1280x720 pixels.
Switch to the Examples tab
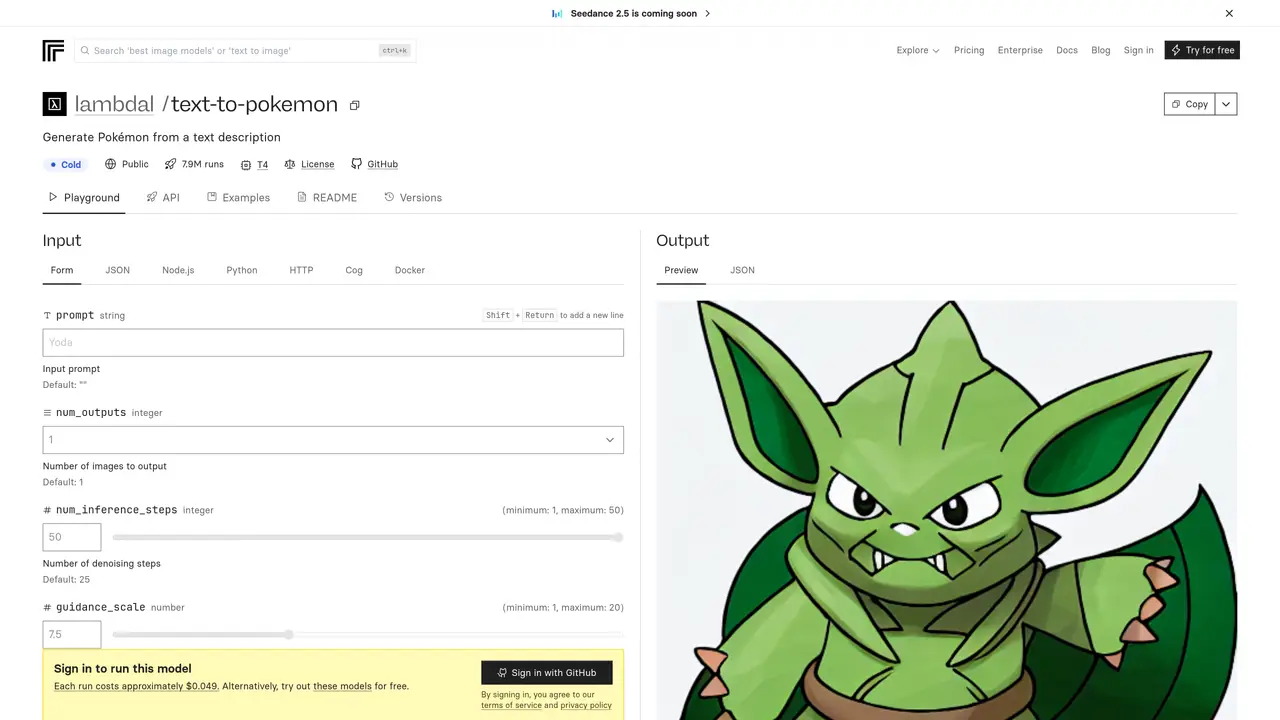click(238, 198)
